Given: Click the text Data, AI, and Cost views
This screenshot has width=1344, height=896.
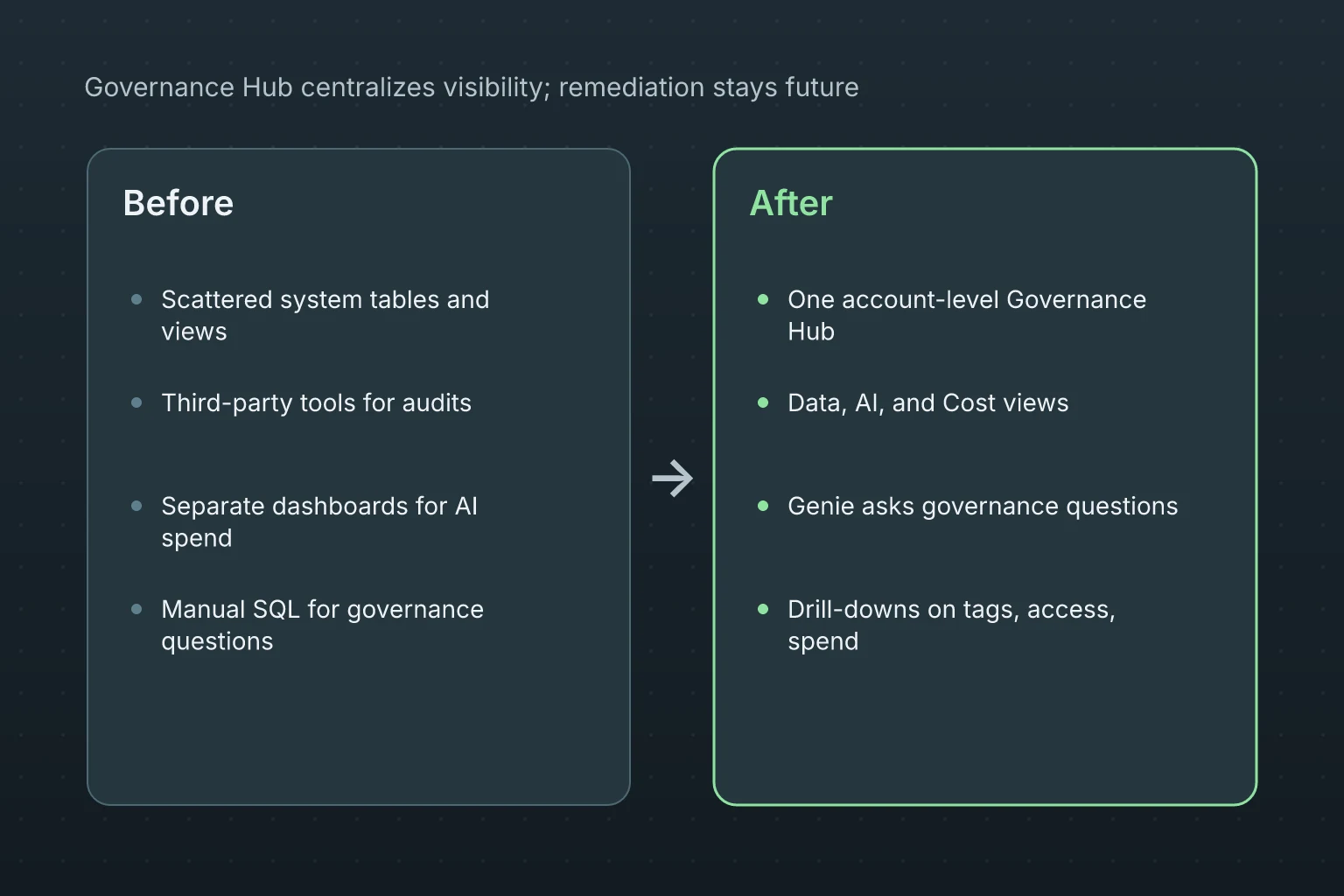Looking at the screenshot, I should [927, 402].
